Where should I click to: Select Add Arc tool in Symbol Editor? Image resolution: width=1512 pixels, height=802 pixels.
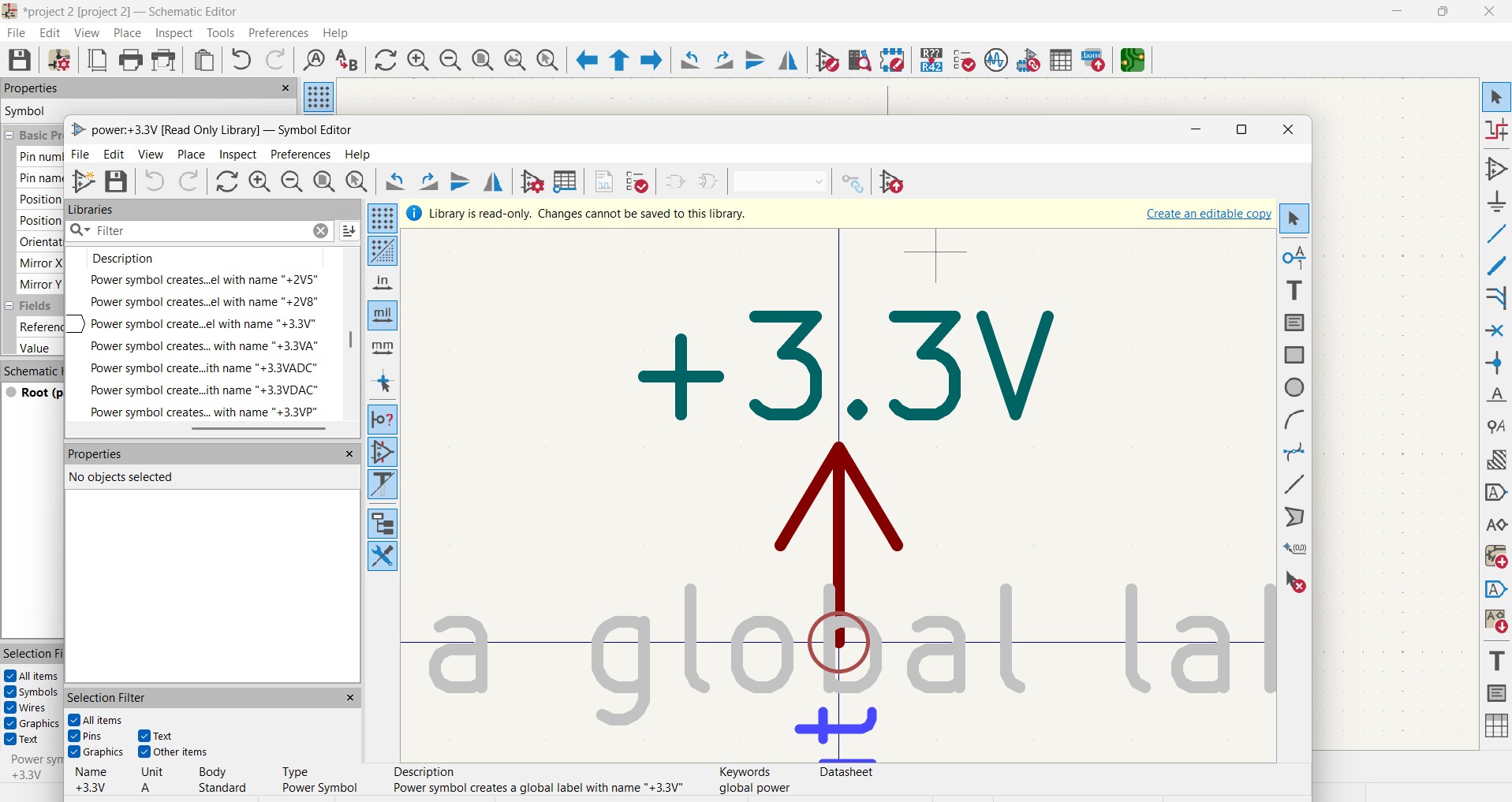coord(1294,420)
